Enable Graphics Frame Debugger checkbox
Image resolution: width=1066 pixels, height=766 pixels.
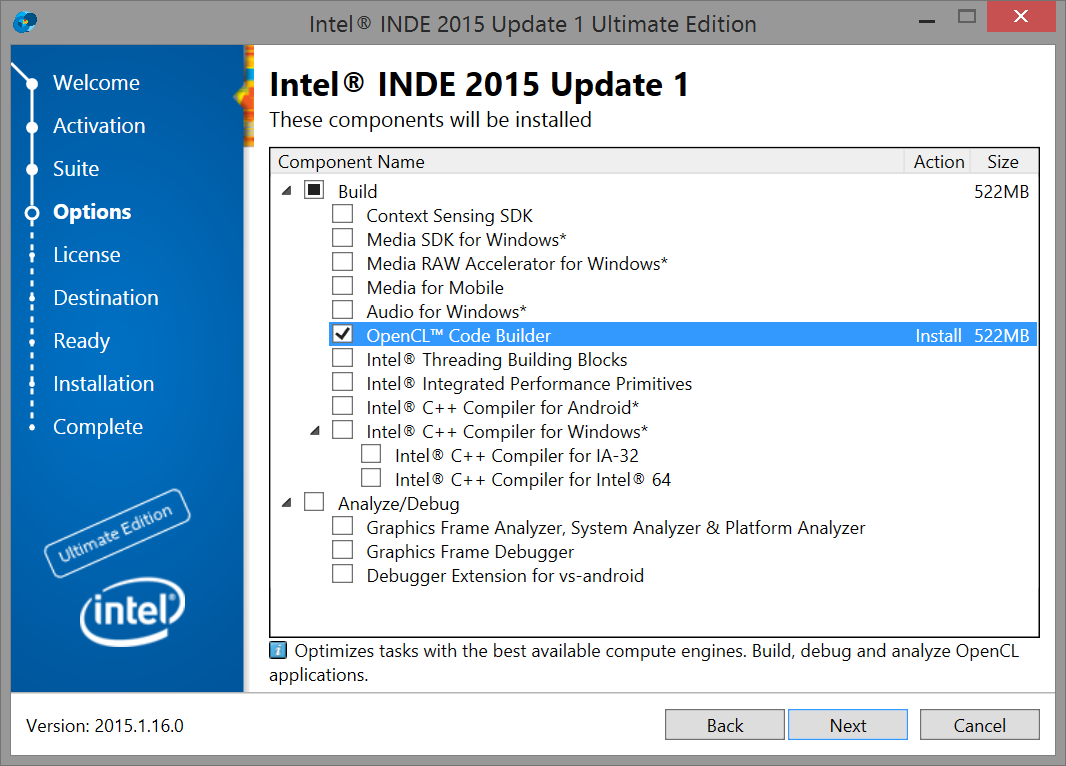tap(343, 550)
